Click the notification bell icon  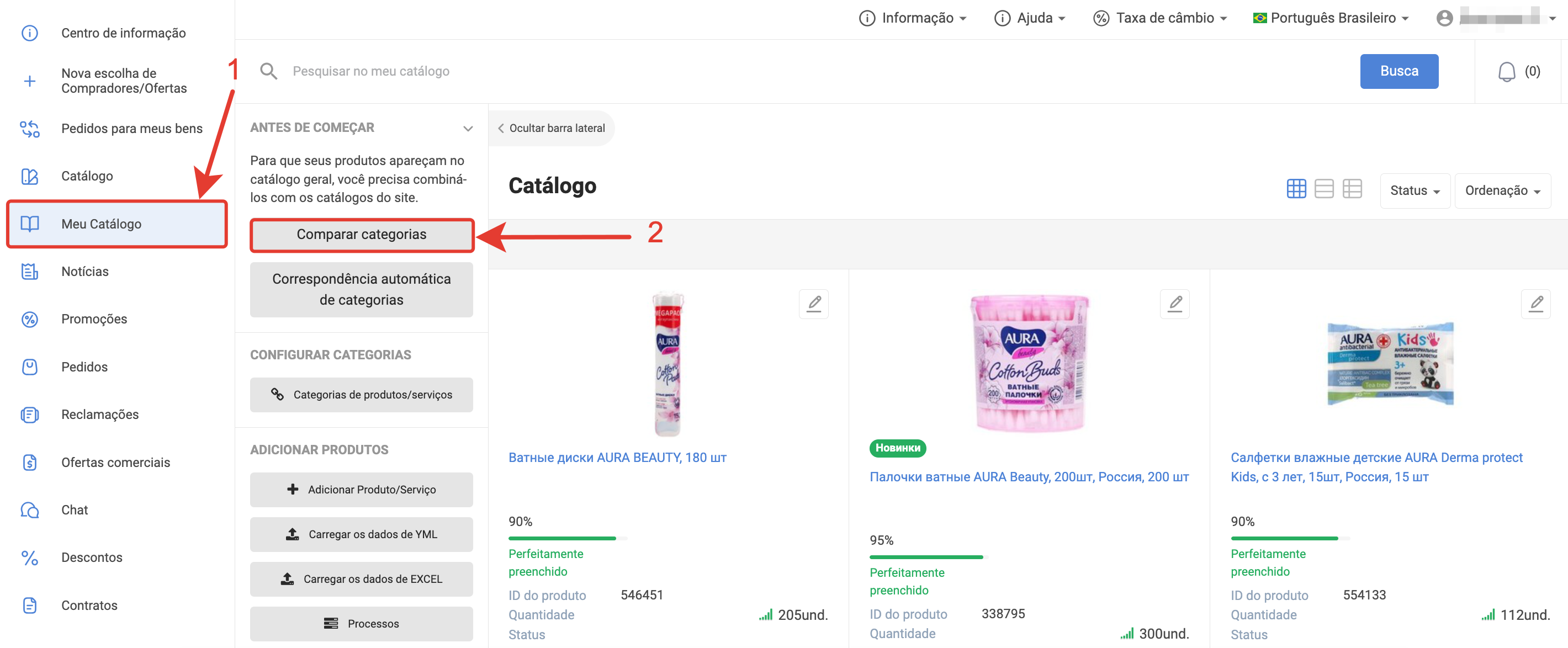(x=1506, y=72)
